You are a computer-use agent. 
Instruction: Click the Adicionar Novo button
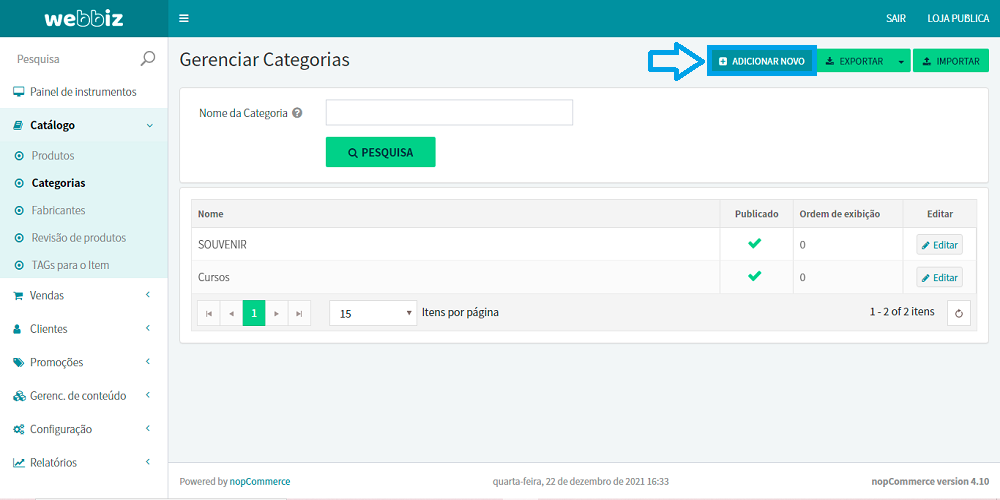(761, 61)
